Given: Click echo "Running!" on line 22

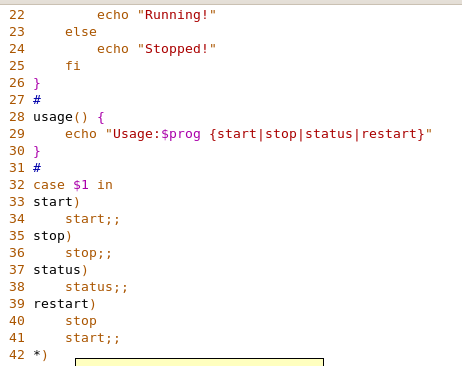Looking at the screenshot, I should pyautogui.click(x=156, y=15).
